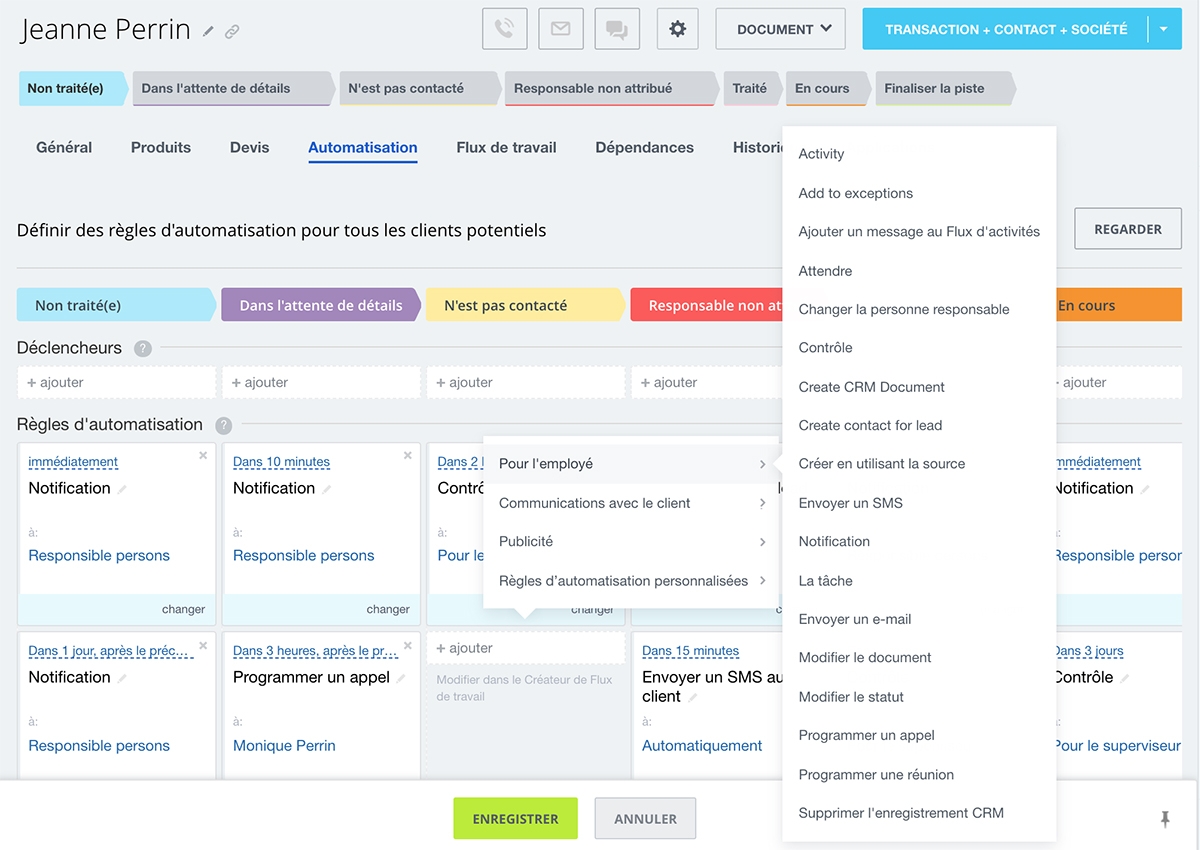Click the ENREGISTRER button
The width and height of the screenshot is (1200, 850).
[515, 819]
